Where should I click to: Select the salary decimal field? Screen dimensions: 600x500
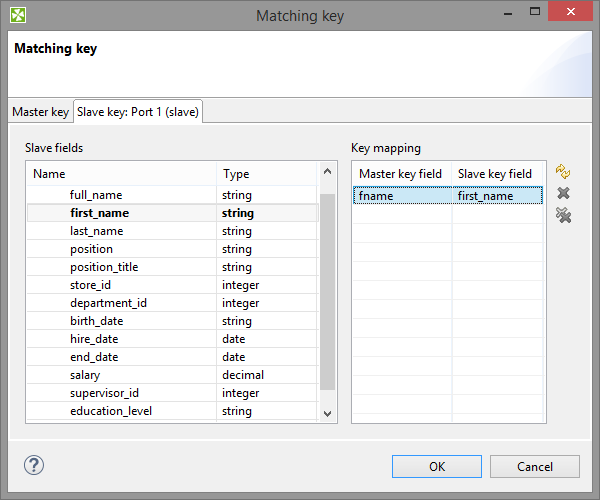tap(86, 375)
